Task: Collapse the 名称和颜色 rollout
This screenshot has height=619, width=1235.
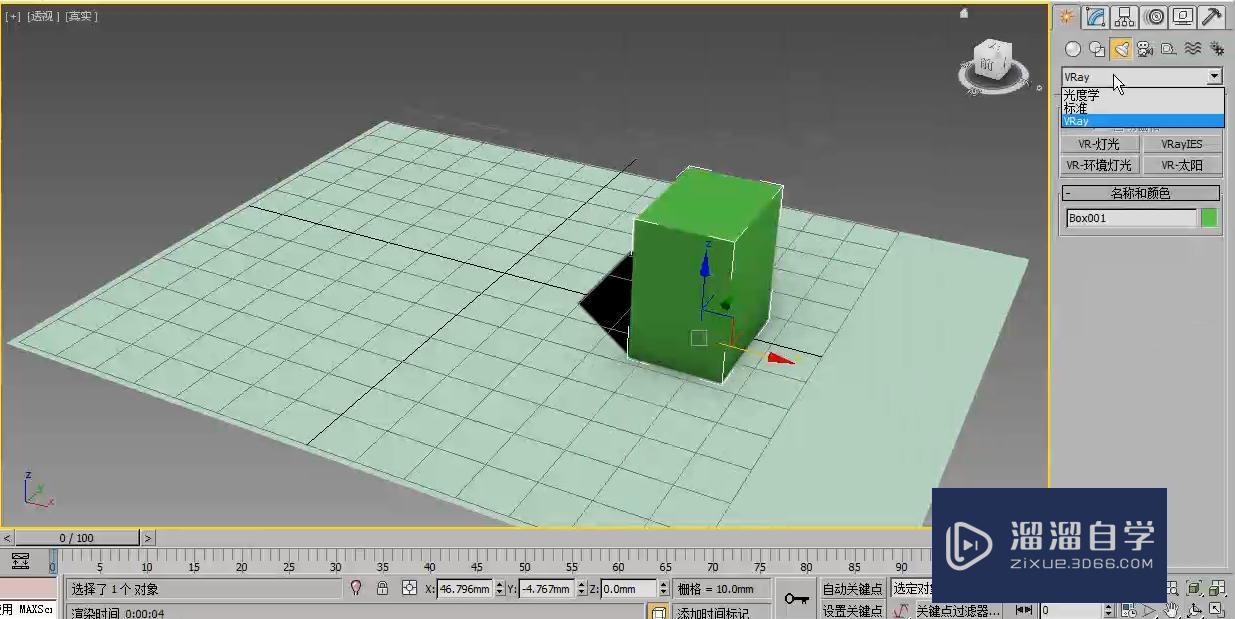Action: coord(1141,193)
